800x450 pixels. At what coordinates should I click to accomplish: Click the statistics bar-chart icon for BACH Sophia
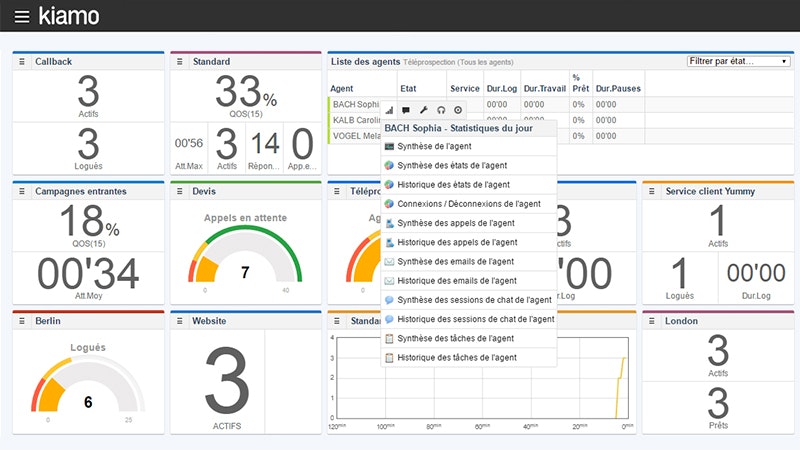coord(389,110)
